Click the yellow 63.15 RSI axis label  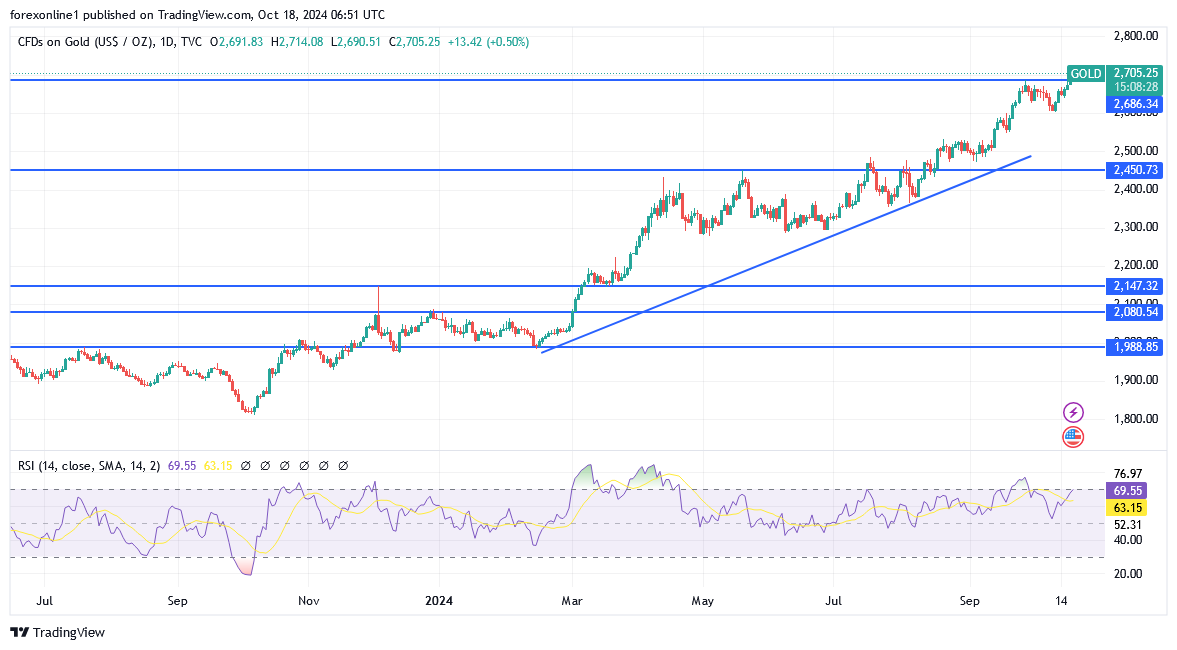pyautogui.click(x=1127, y=508)
